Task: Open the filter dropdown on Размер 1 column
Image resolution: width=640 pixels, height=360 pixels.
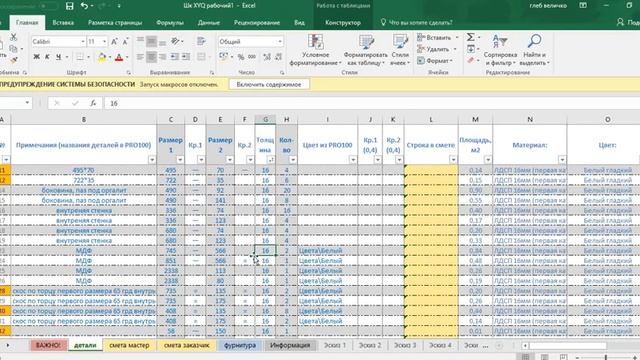Action: (180, 160)
